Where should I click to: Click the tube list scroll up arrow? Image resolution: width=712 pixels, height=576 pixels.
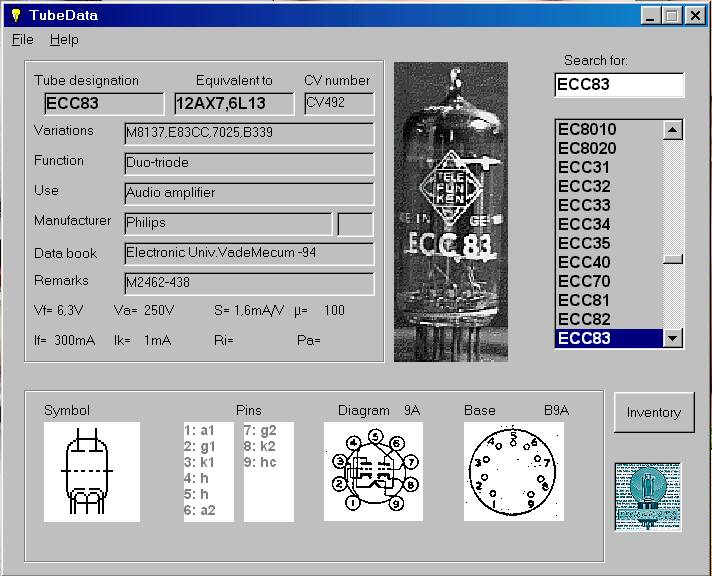672,130
